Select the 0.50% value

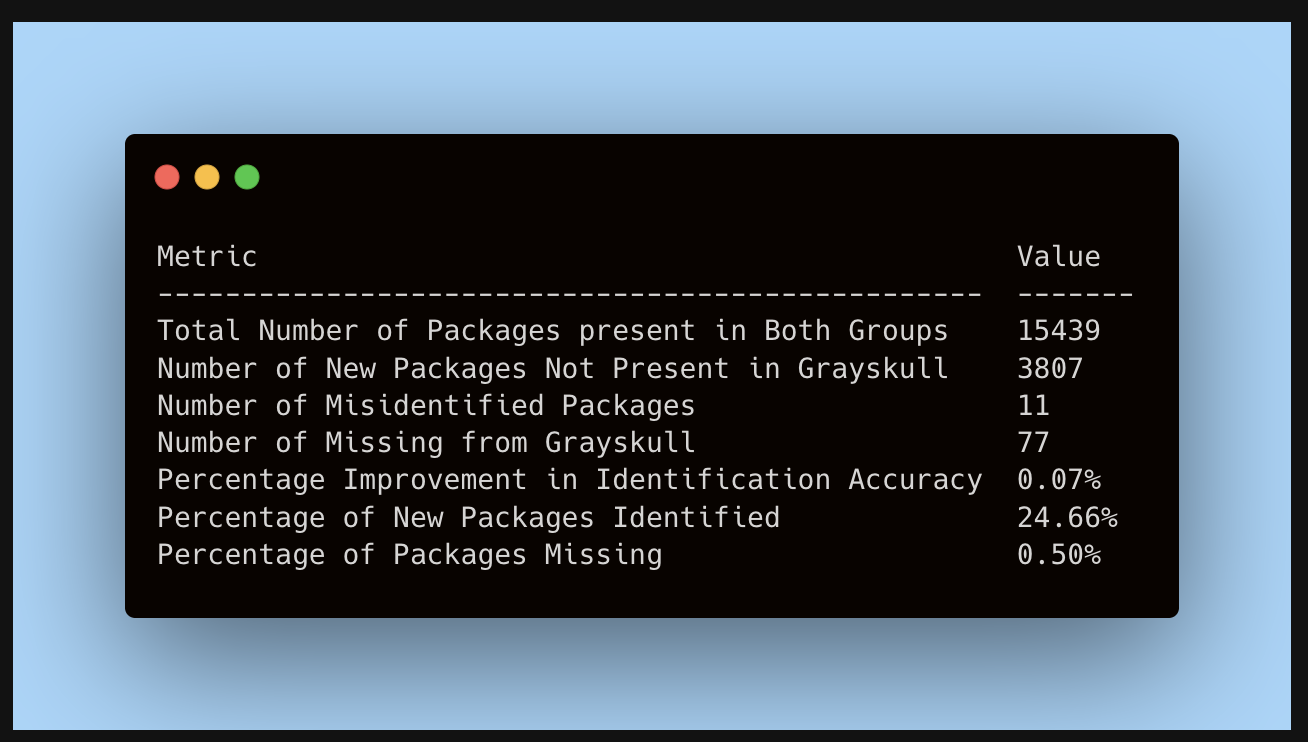tap(1059, 555)
